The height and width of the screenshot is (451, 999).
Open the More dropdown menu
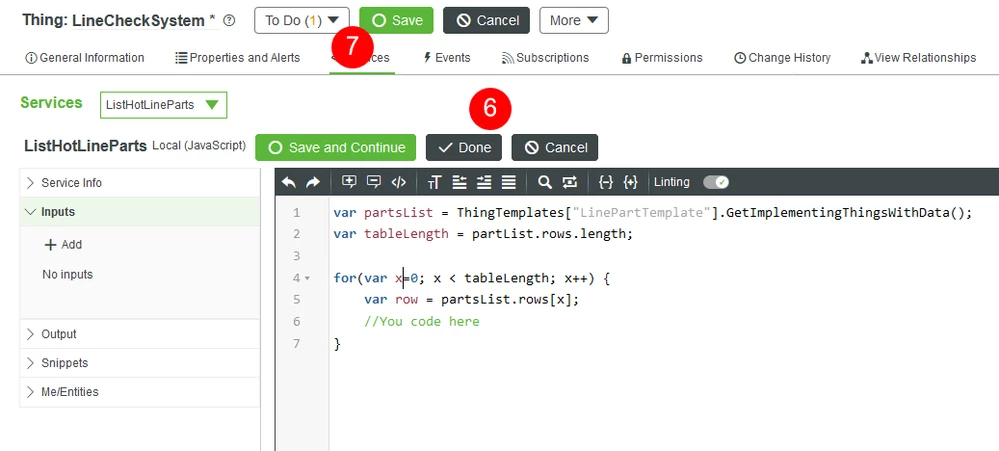pos(574,20)
